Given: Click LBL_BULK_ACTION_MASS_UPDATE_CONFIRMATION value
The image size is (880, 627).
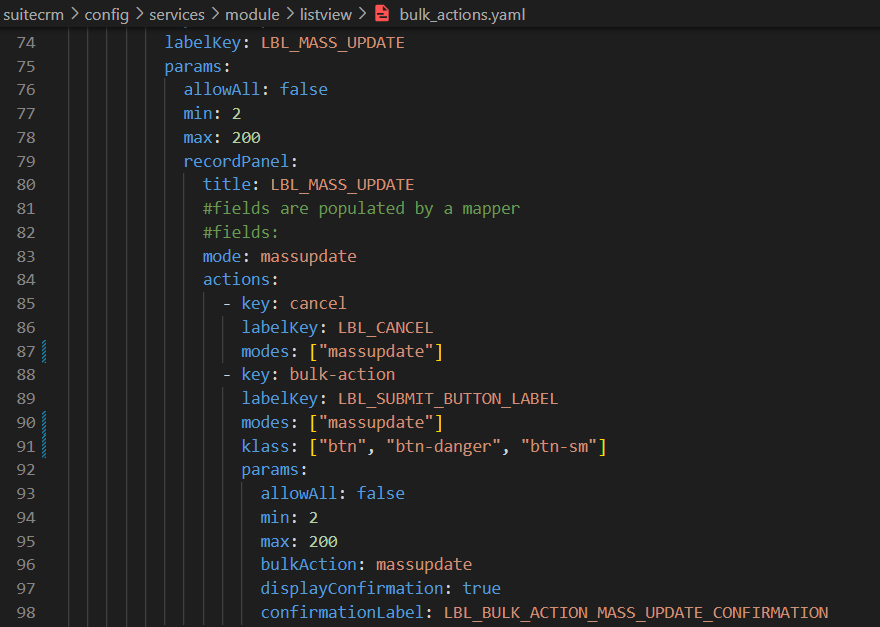Looking at the screenshot, I should (x=636, y=612).
